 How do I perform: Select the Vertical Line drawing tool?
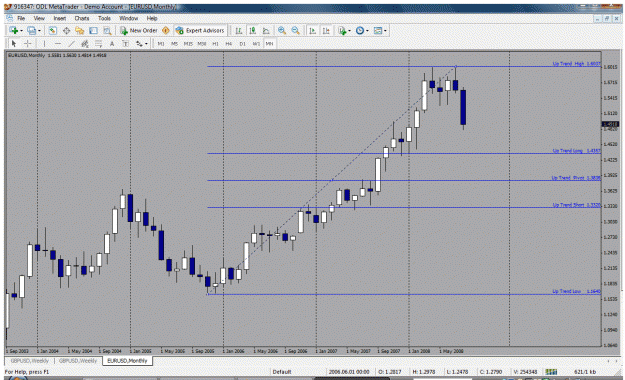point(44,43)
